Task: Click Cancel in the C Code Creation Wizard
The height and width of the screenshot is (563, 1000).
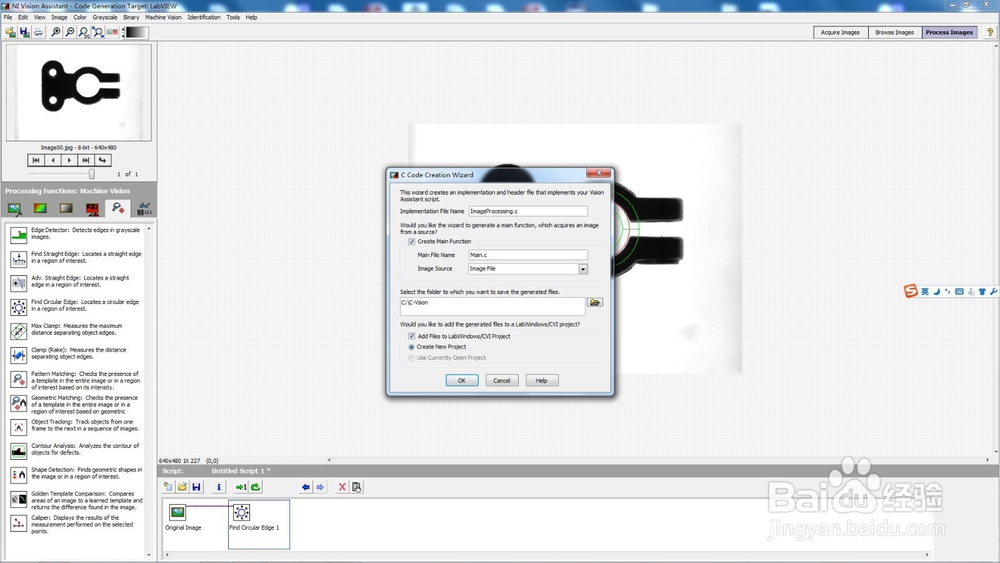Action: [502, 381]
